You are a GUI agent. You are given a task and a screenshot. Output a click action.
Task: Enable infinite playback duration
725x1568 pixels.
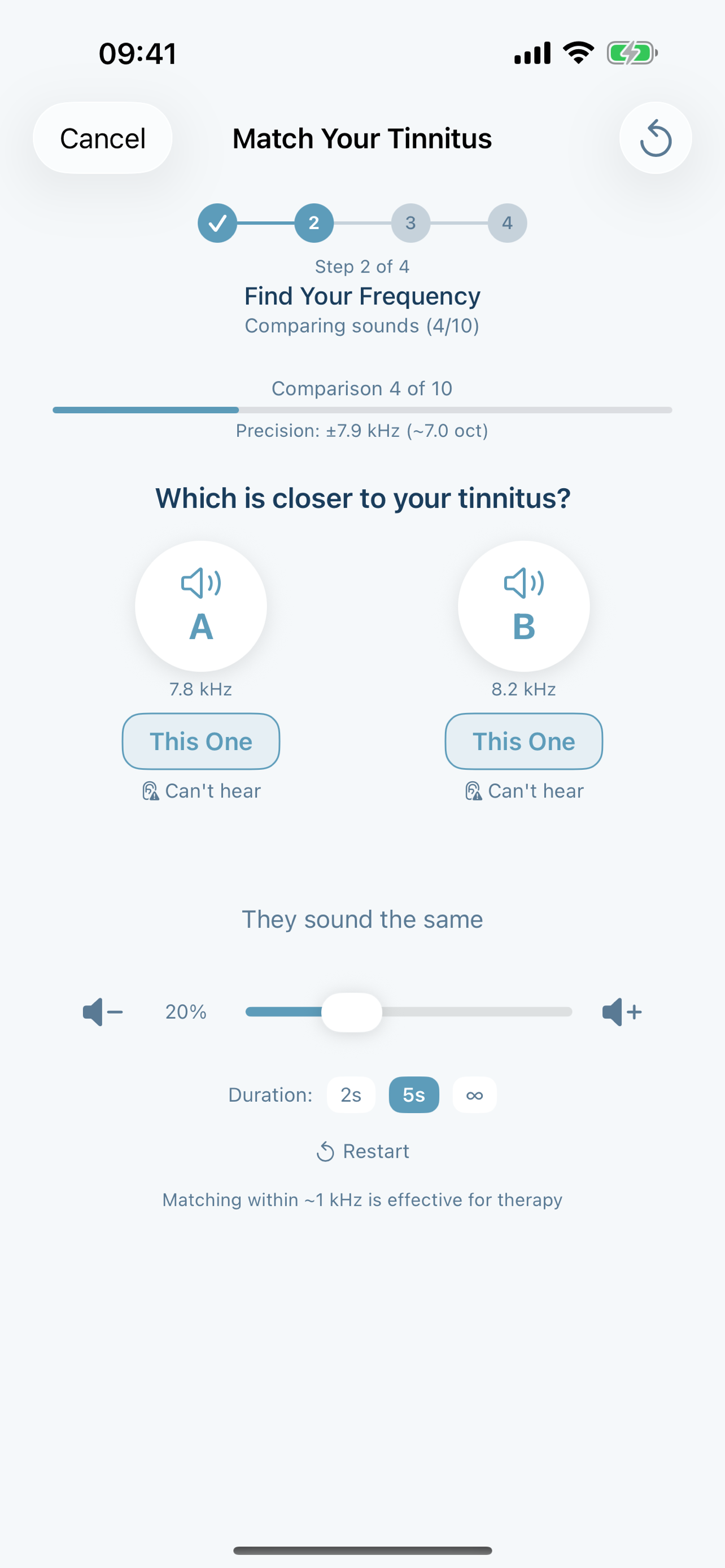point(474,1094)
